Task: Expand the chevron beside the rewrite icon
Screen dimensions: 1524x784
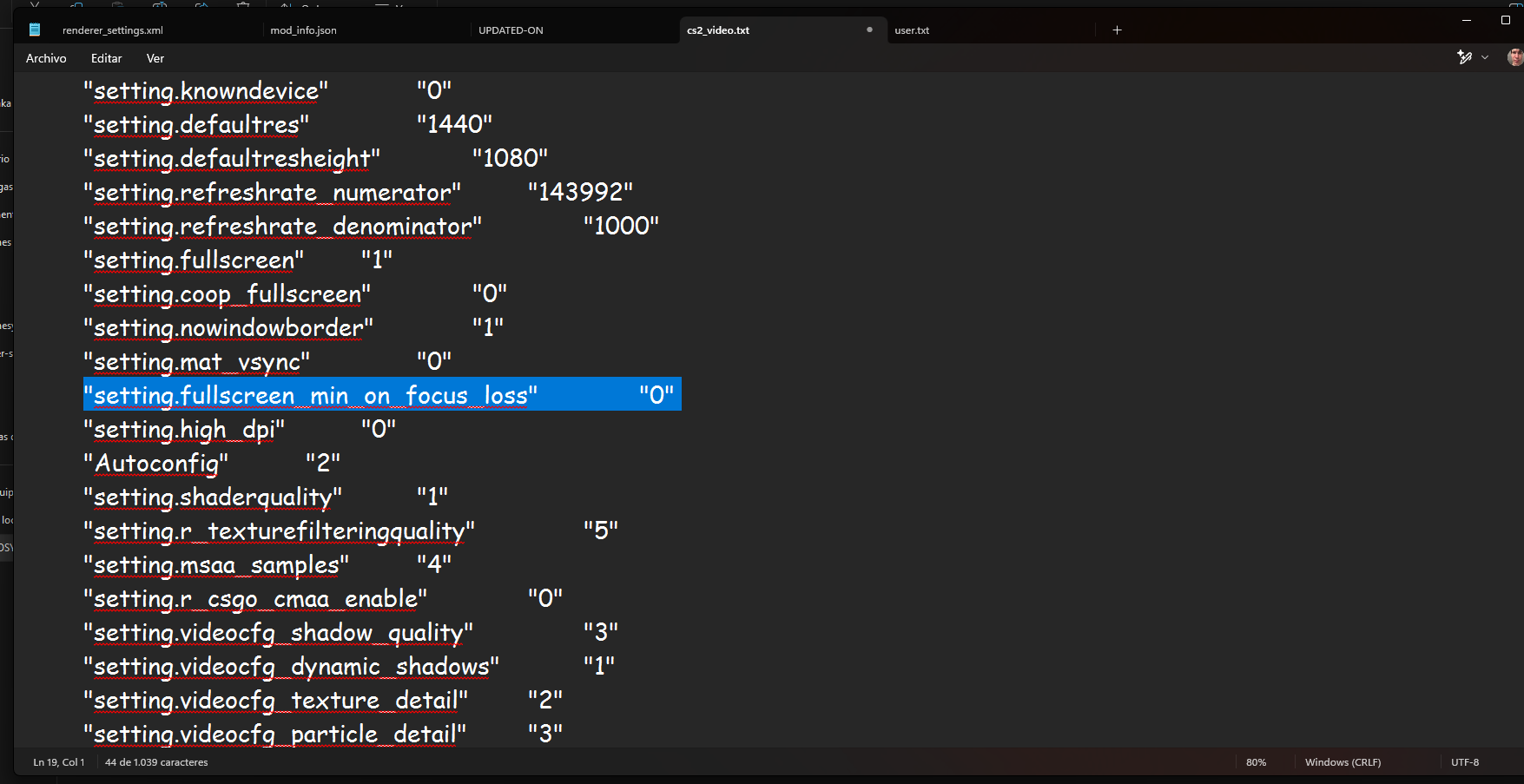Action: pyautogui.click(x=1485, y=57)
